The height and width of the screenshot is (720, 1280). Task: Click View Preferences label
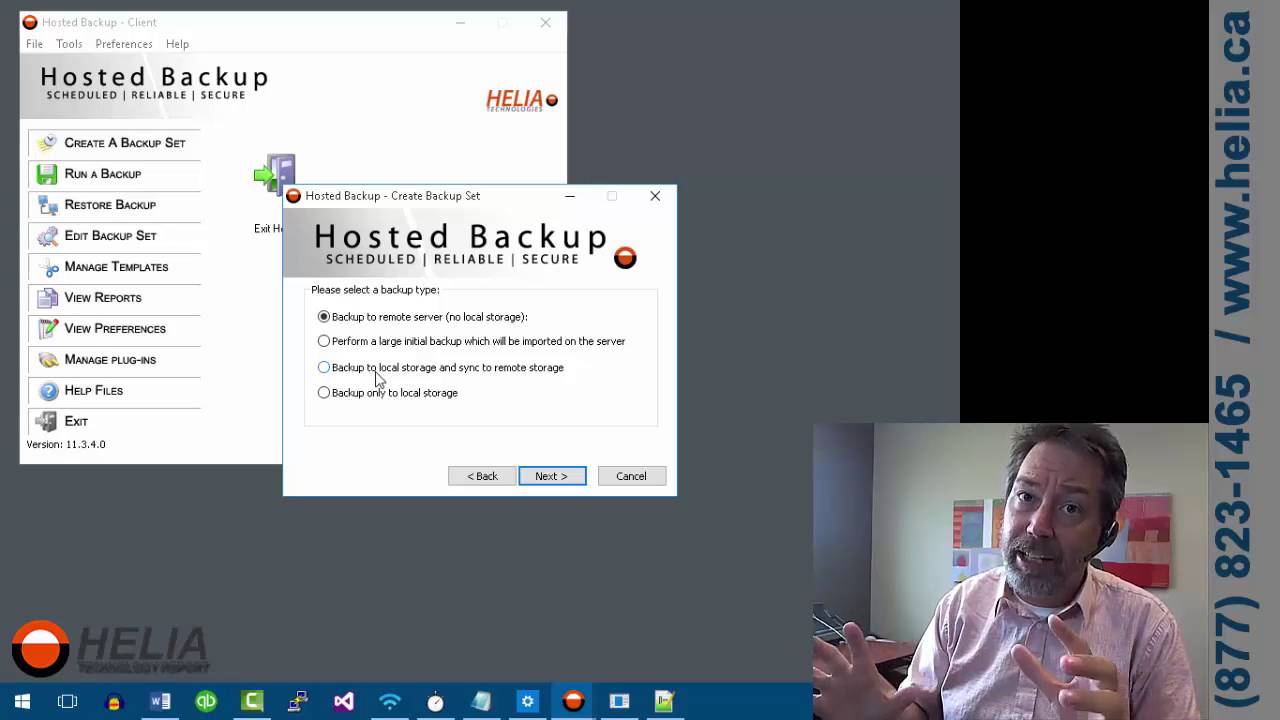pos(115,329)
